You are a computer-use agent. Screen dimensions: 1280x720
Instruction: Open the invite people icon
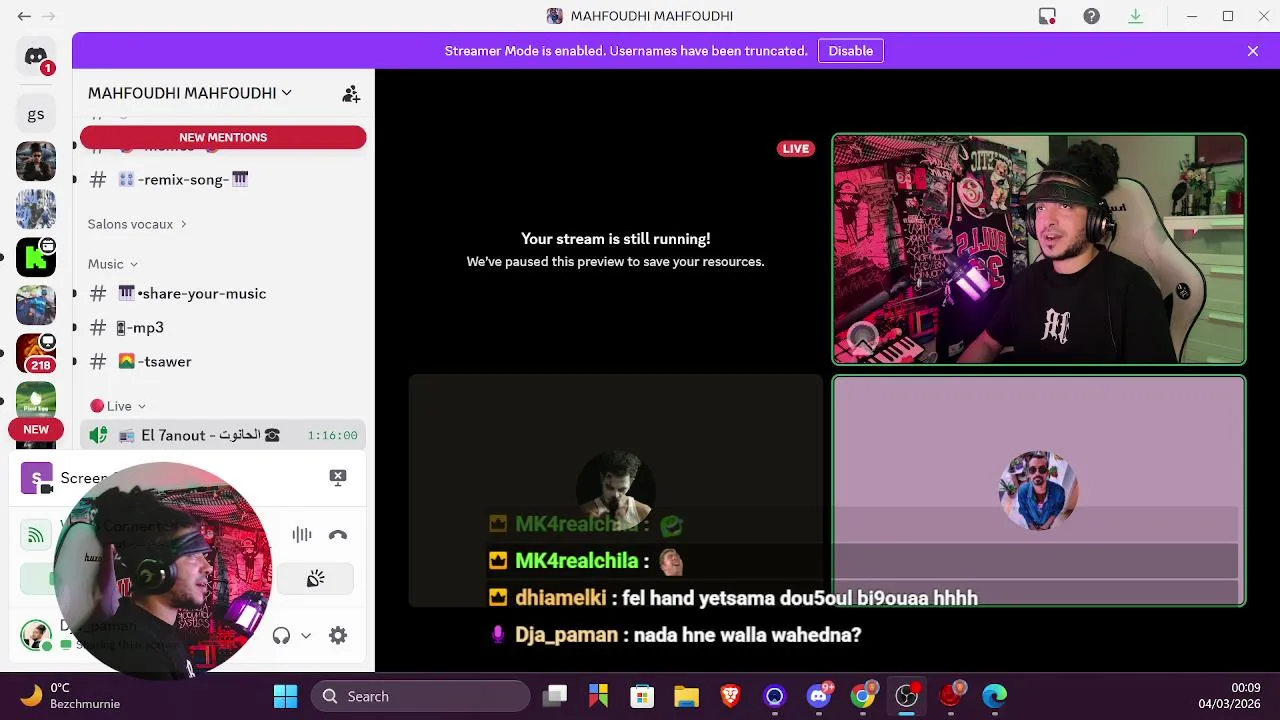[351, 94]
